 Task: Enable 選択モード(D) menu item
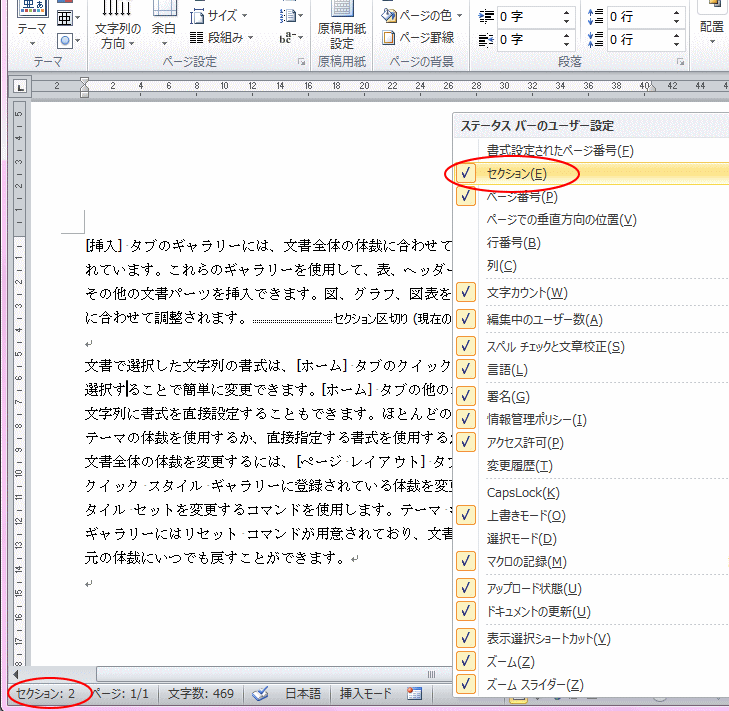[x=591, y=538]
